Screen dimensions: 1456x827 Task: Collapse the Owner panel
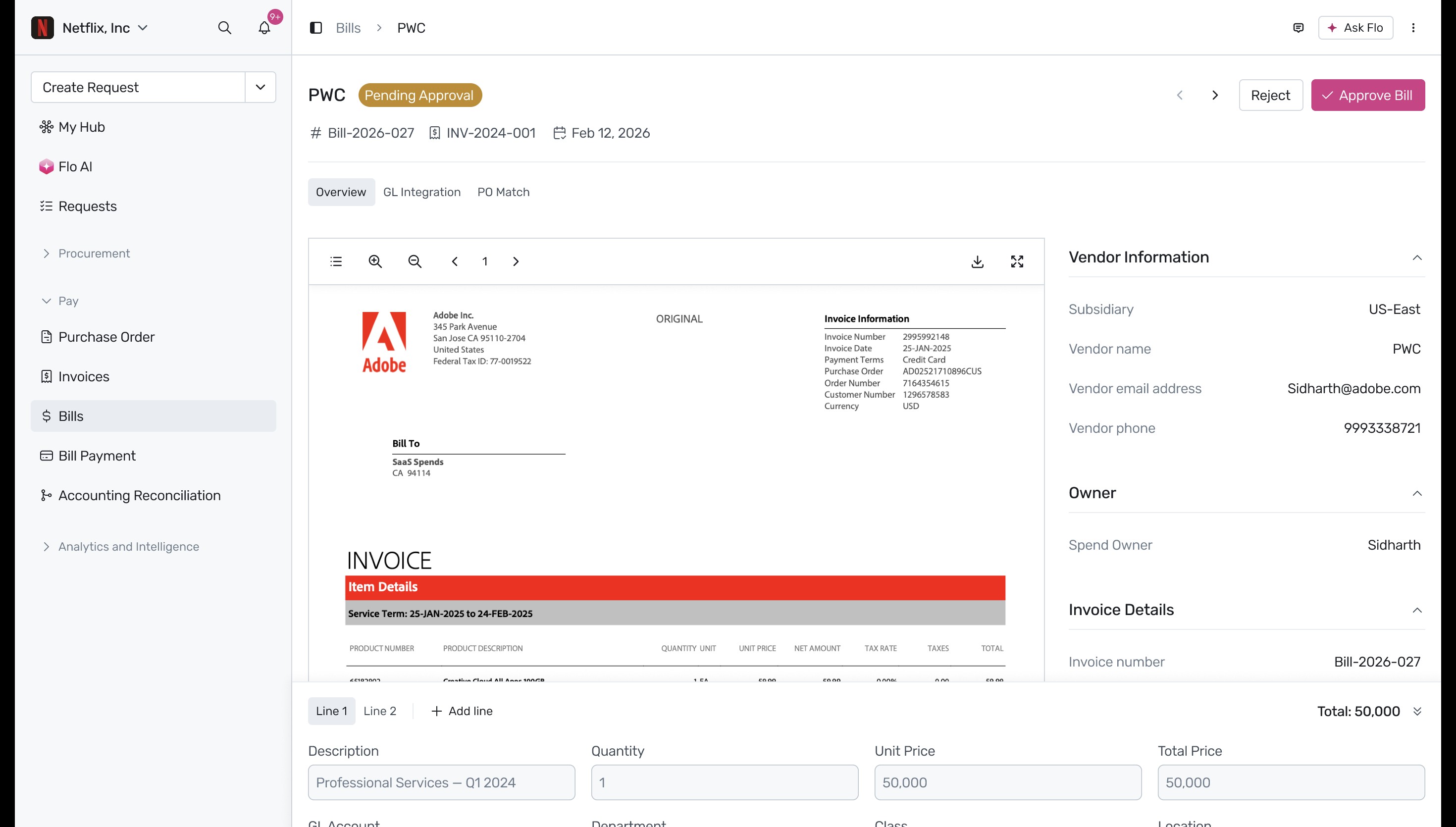tap(1417, 493)
